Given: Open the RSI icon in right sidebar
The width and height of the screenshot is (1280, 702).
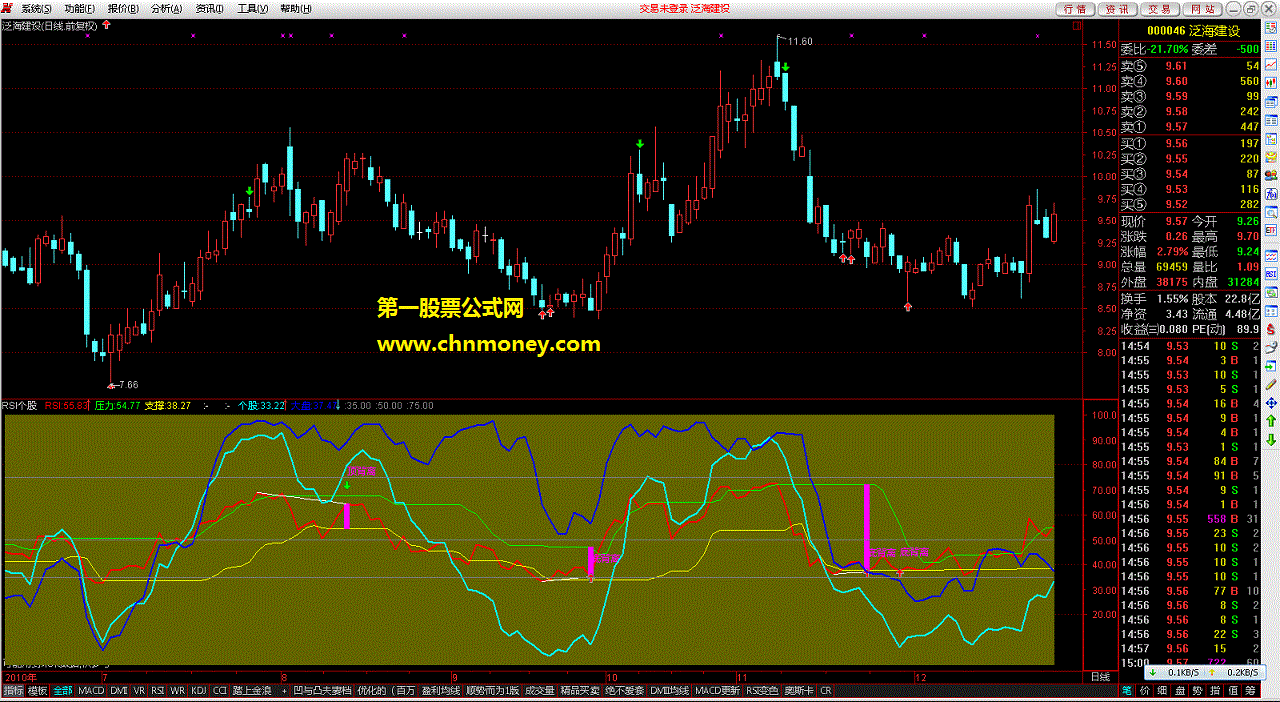Looking at the screenshot, I should click(1270, 274).
